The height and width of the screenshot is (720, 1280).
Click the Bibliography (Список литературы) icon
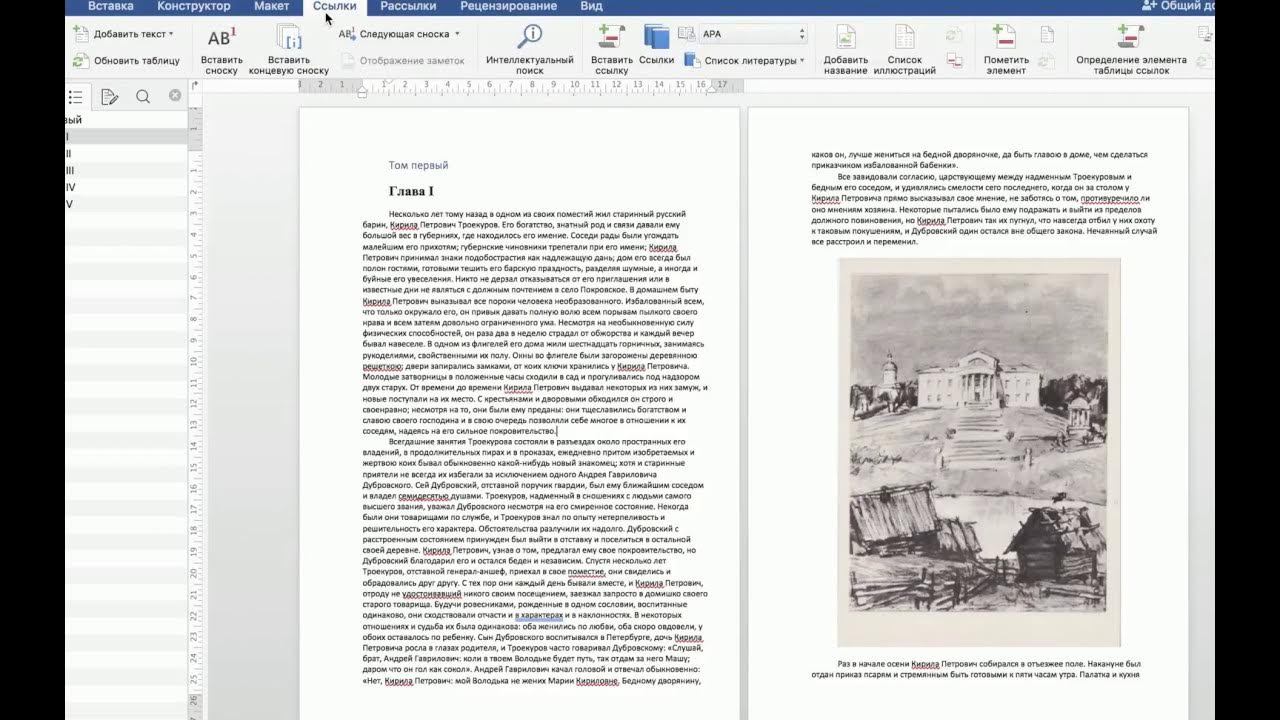pyautogui.click(x=691, y=60)
